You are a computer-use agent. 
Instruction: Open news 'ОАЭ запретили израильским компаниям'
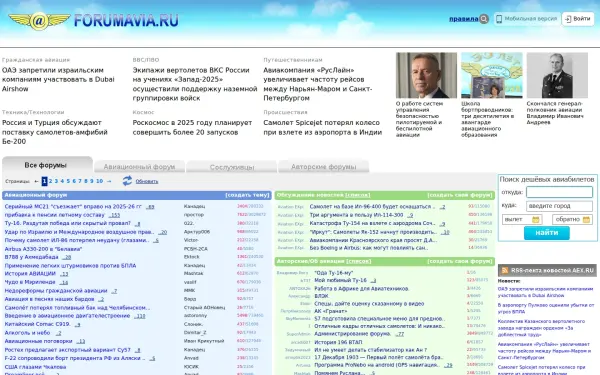pyautogui.click(x=58, y=80)
